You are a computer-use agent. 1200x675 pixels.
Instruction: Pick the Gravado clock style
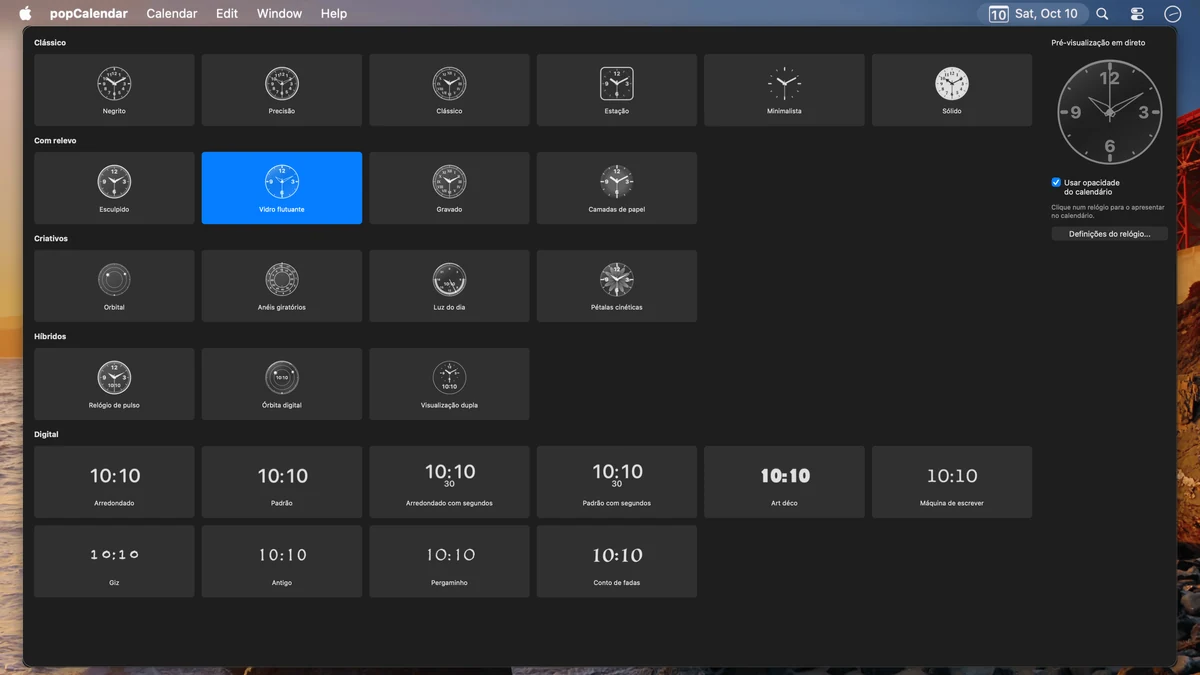(x=449, y=188)
